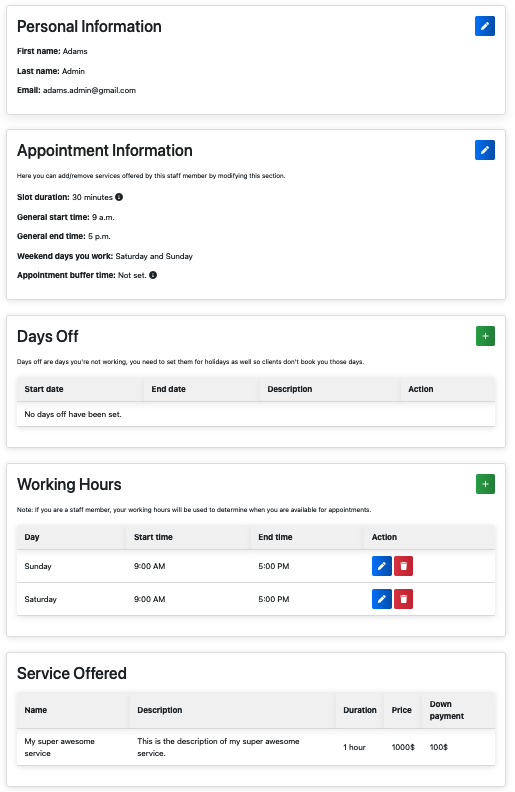The width and height of the screenshot is (515, 792).
Task: Delete Saturday working hours
Action: (403, 599)
